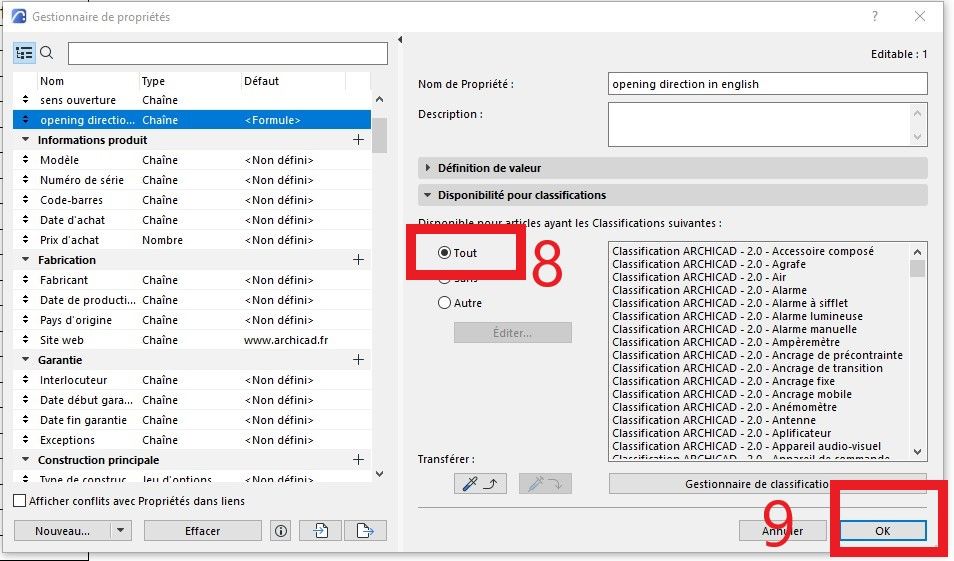Click www.archicad.fr default value cell
Viewport: 954px width, 561px height.
(x=286, y=340)
